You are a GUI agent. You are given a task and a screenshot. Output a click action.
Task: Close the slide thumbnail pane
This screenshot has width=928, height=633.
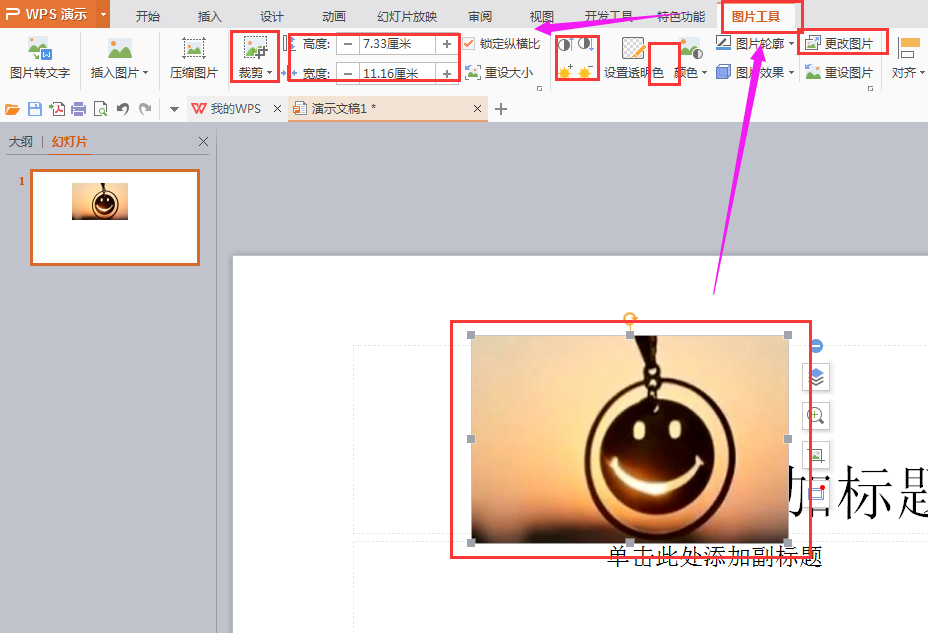(x=203, y=141)
